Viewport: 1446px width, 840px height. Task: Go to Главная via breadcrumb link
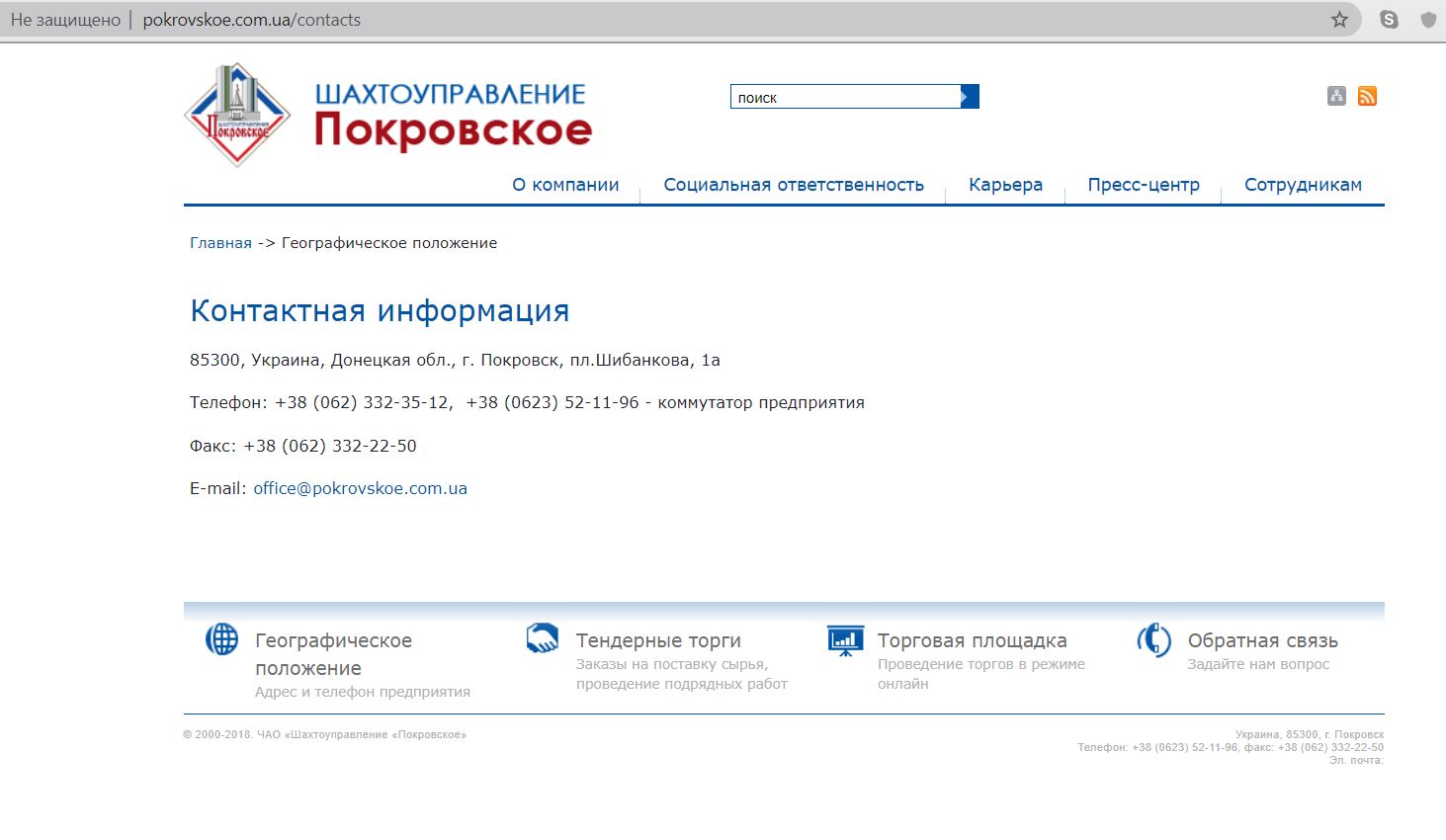coord(220,243)
